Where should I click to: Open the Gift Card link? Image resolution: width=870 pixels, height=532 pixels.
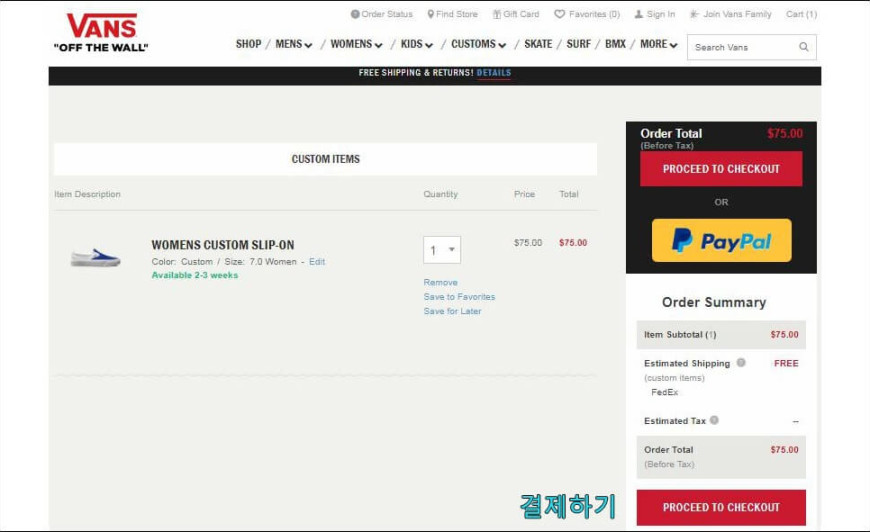pos(521,14)
